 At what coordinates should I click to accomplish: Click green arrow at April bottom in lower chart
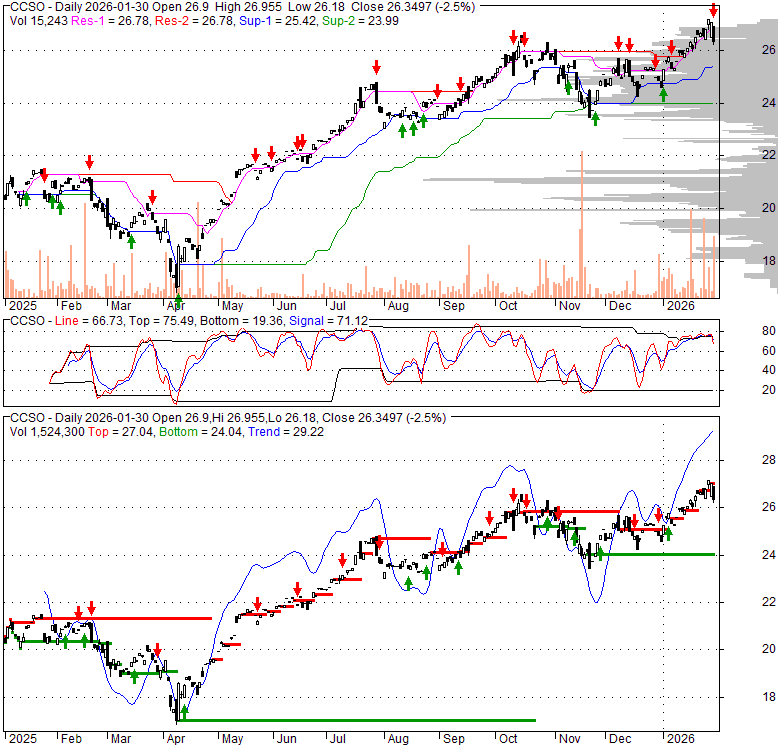(x=184, y=711)
